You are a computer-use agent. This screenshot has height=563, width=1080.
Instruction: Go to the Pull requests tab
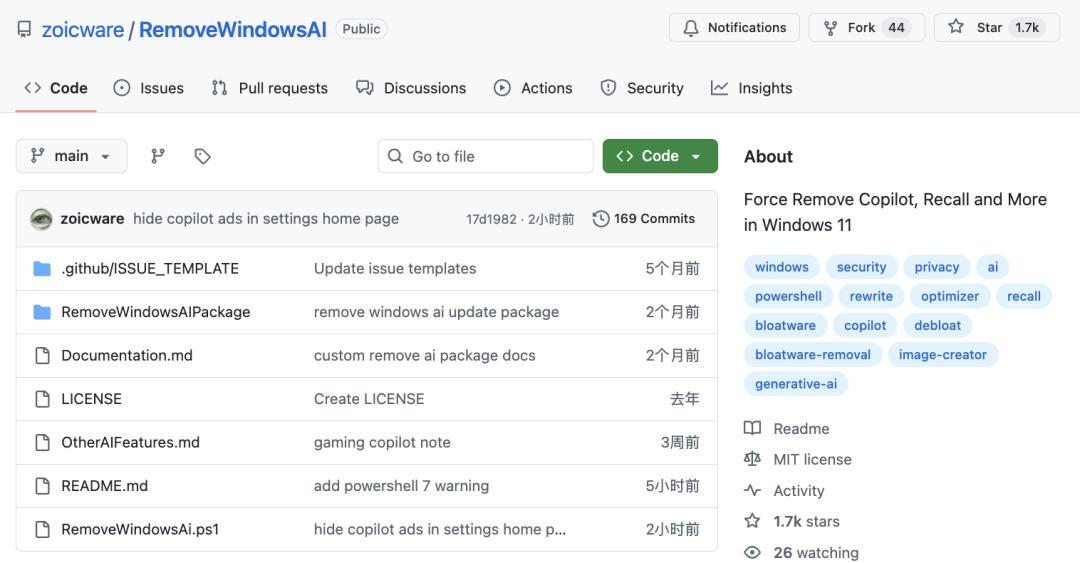(x=270, y=88)
